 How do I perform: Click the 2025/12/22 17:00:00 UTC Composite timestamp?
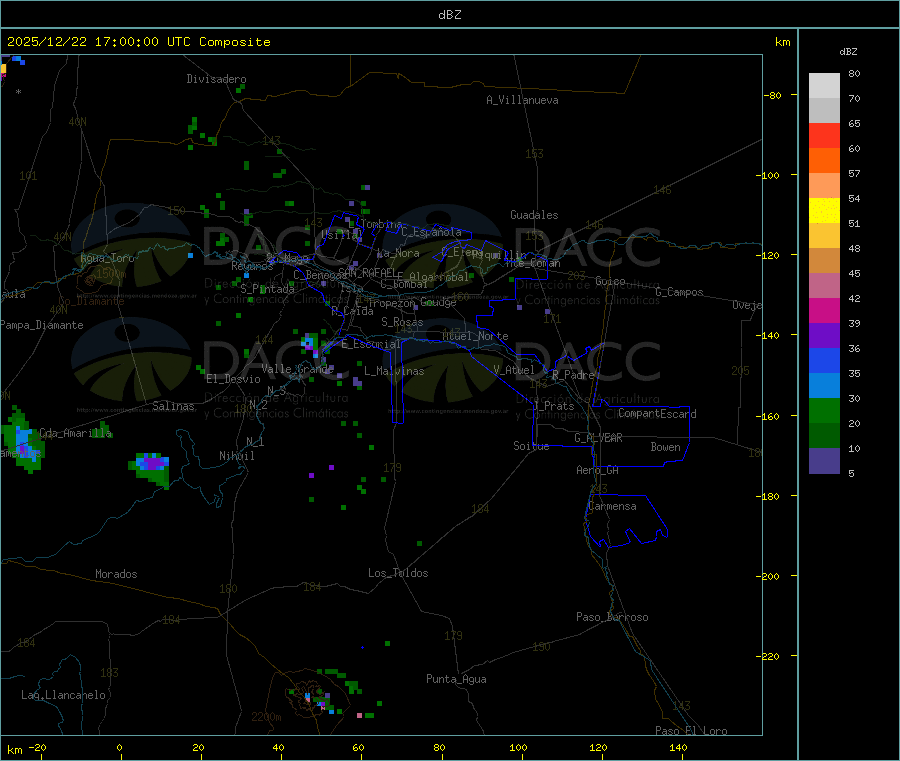(x=138, y=42)
